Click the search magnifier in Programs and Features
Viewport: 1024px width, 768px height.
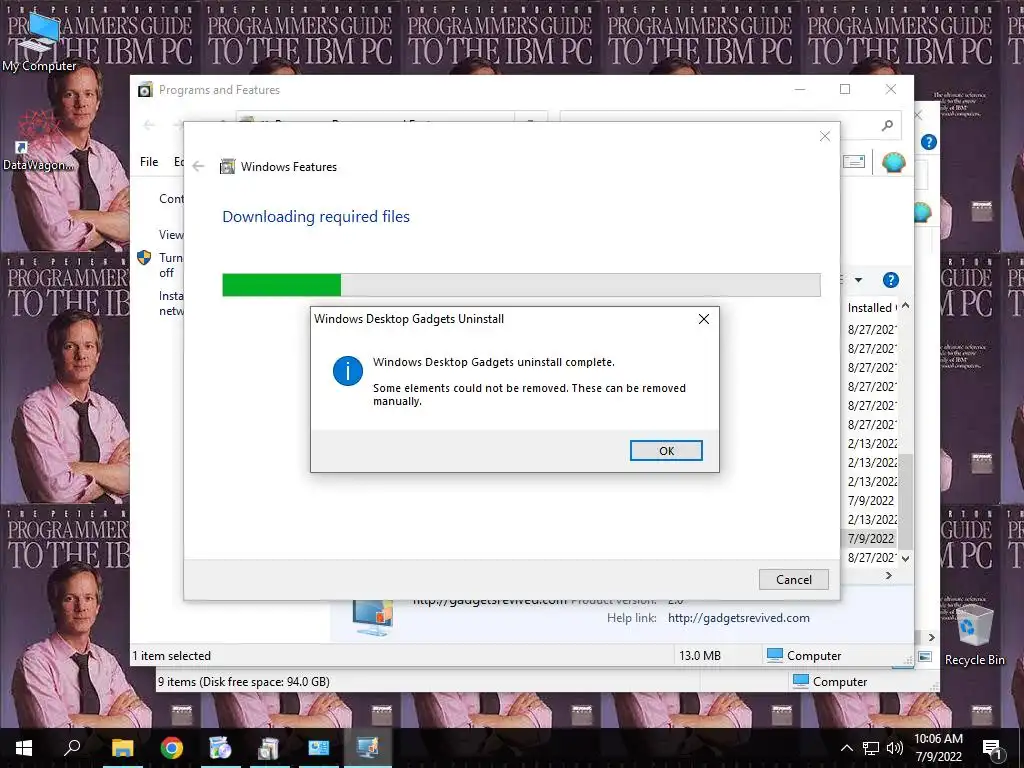(x=887, y=125)
